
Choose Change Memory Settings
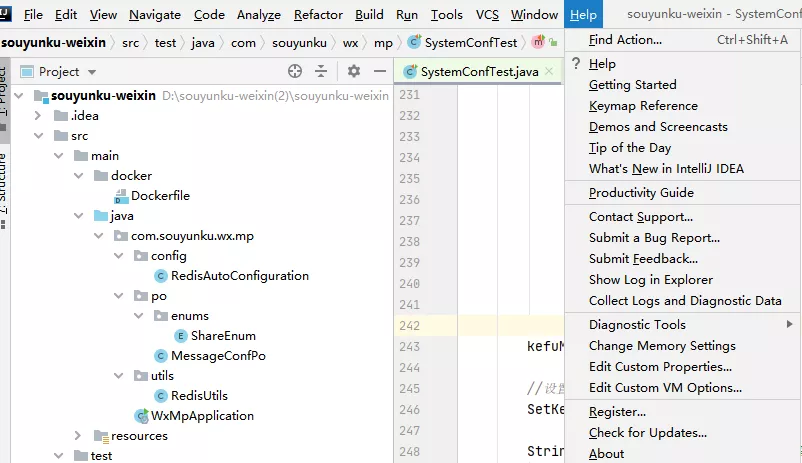click(683, 345)
